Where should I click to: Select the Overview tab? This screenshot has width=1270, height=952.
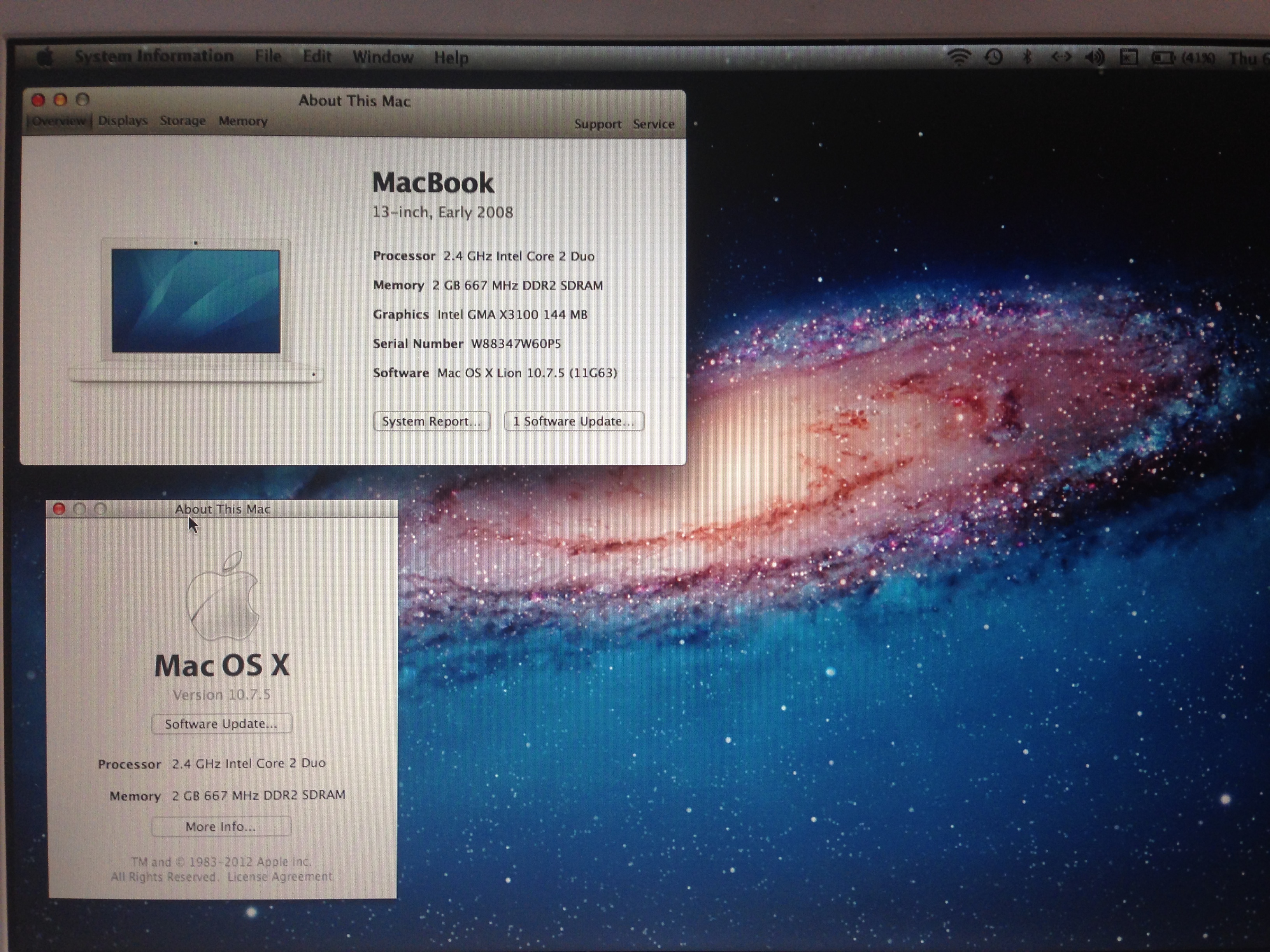pos(59,121)
